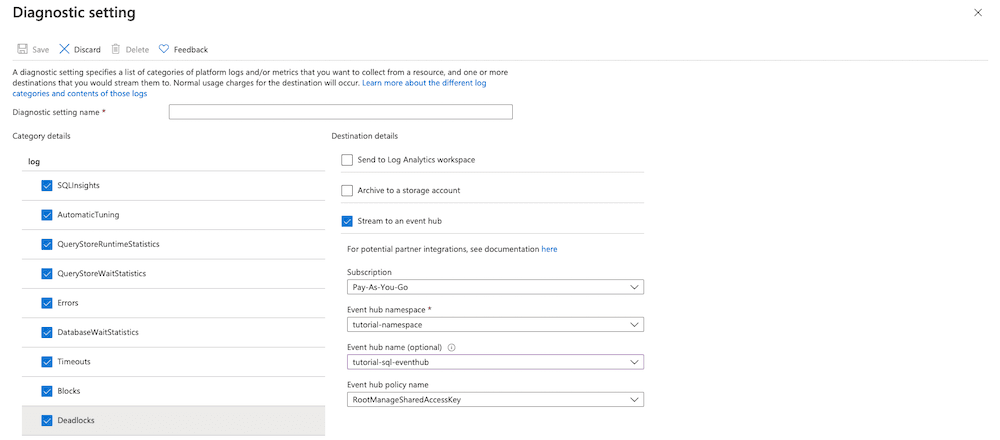This screenshot has height=440, width=1000.
Task: Uncheck the Deadlocks checkbox
Action: pyautogui.click(x=47, y=420)
